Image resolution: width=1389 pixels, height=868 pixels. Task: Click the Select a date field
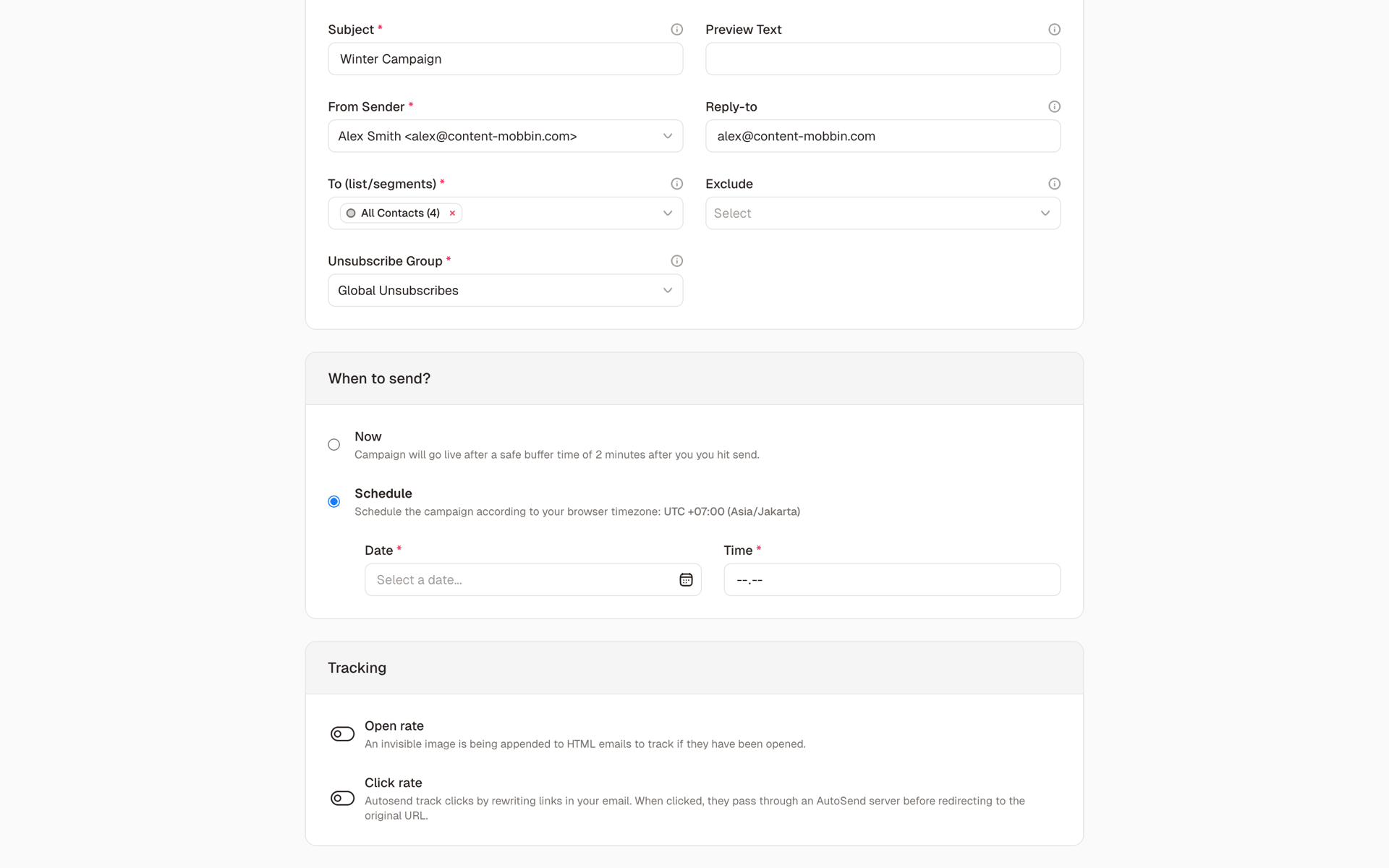coord(532,579)
